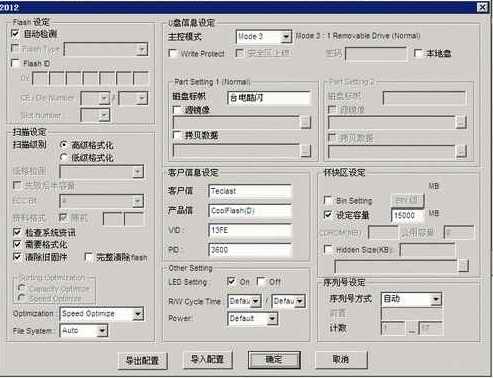Check the 本地盘 local disk checkbox

pyautogui.click(x=418, y=53)
